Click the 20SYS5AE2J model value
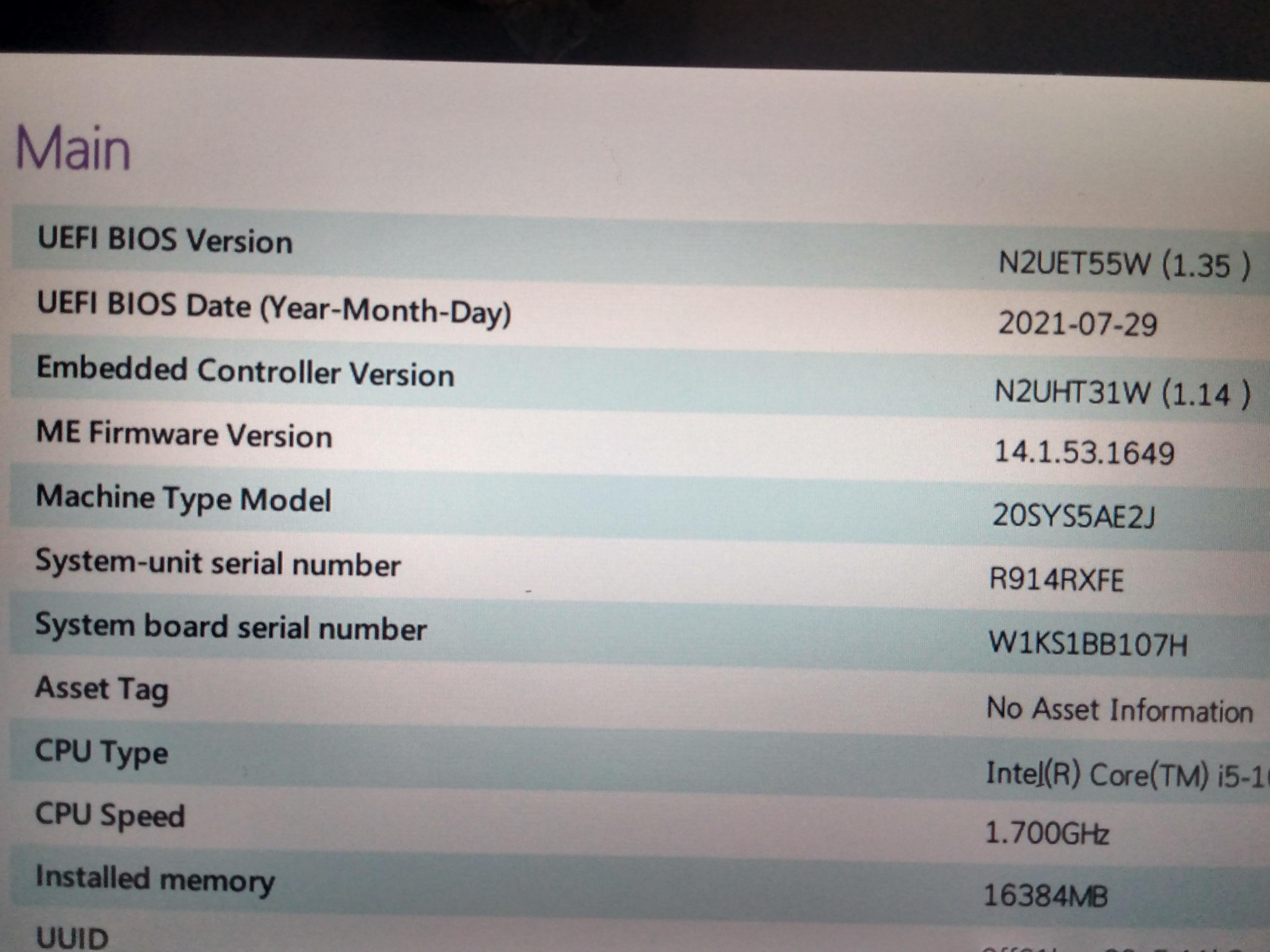Image resolution: width=1270 pixels, height=952 pixels. (1074, 517)
